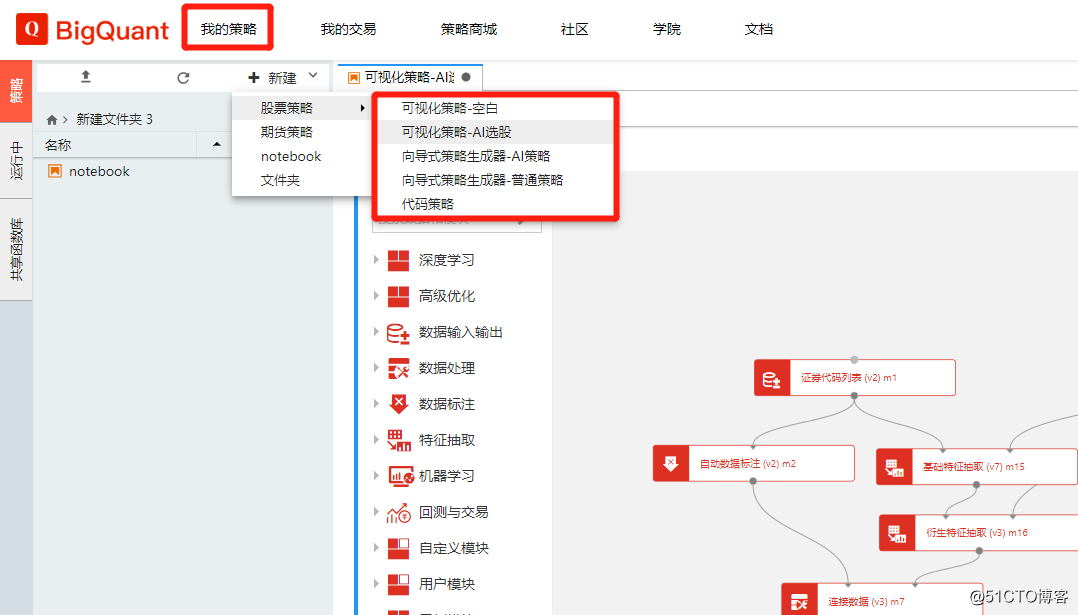Viewport: 1078px width, 615px height.
Task: Click the 机器学习 monitor icon
Action: [400, 476]
